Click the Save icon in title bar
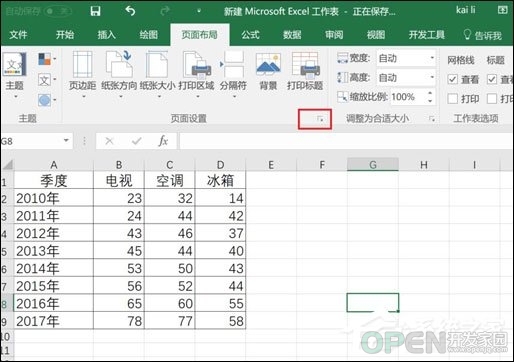Image resolution: width=514 pixels, height=362 pixels. coord(95,11)
